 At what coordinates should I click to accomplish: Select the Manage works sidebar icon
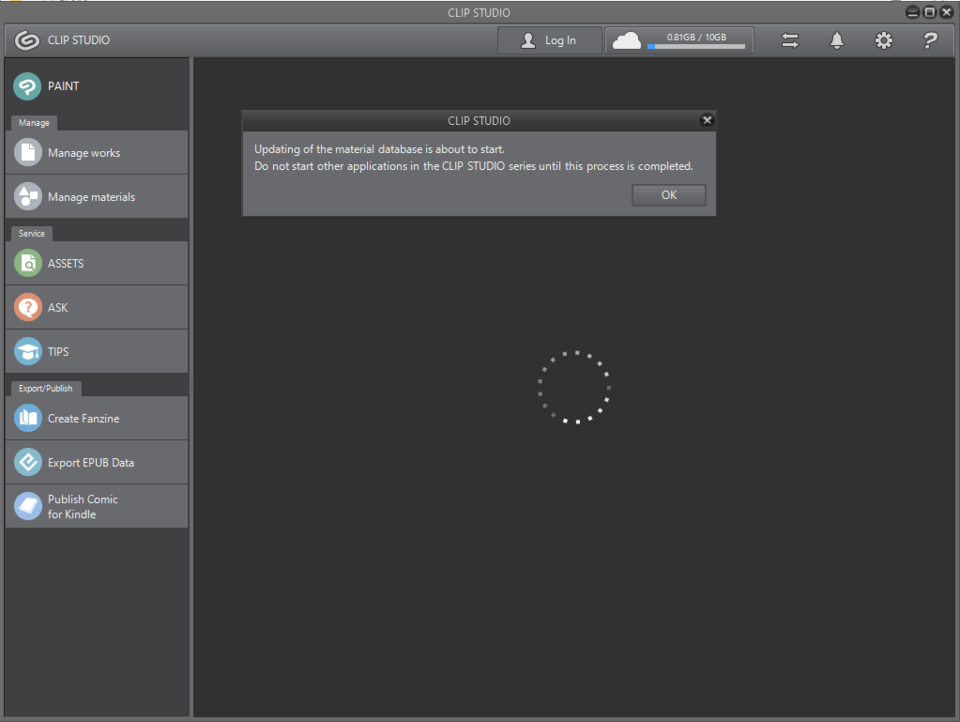(86, 152)
